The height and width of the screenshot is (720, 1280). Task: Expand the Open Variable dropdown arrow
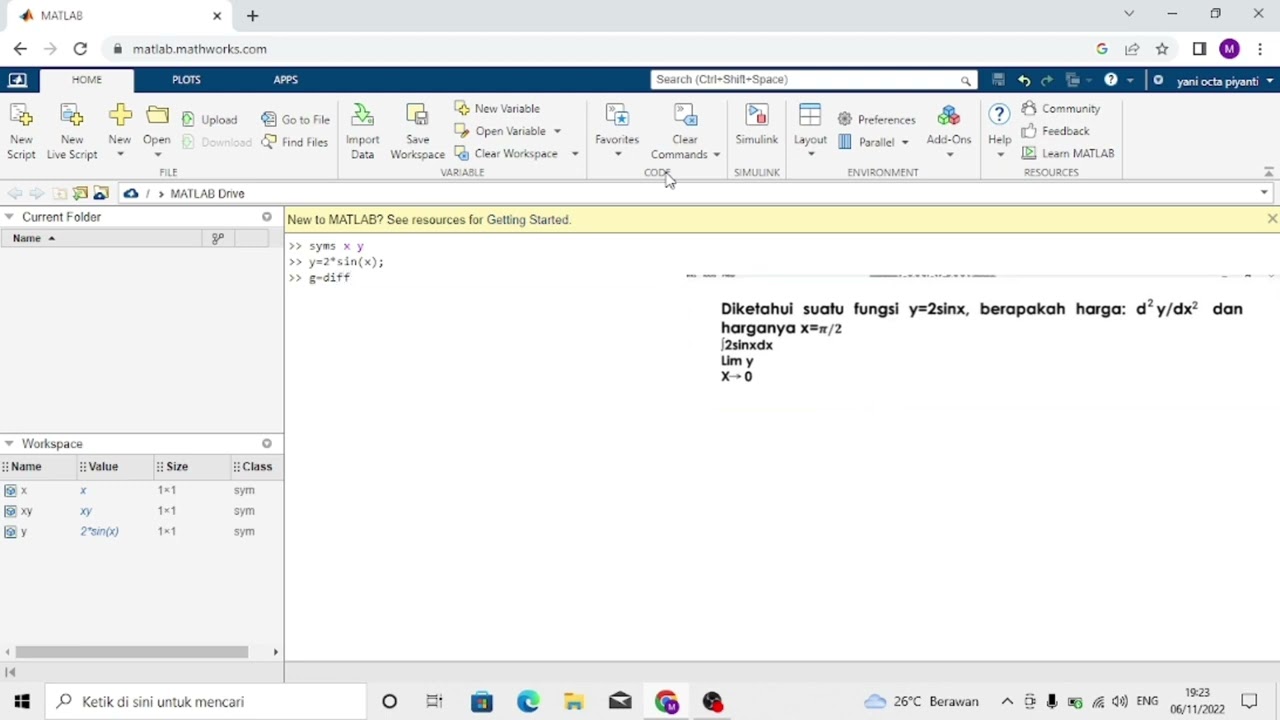[x=557, y=131]
